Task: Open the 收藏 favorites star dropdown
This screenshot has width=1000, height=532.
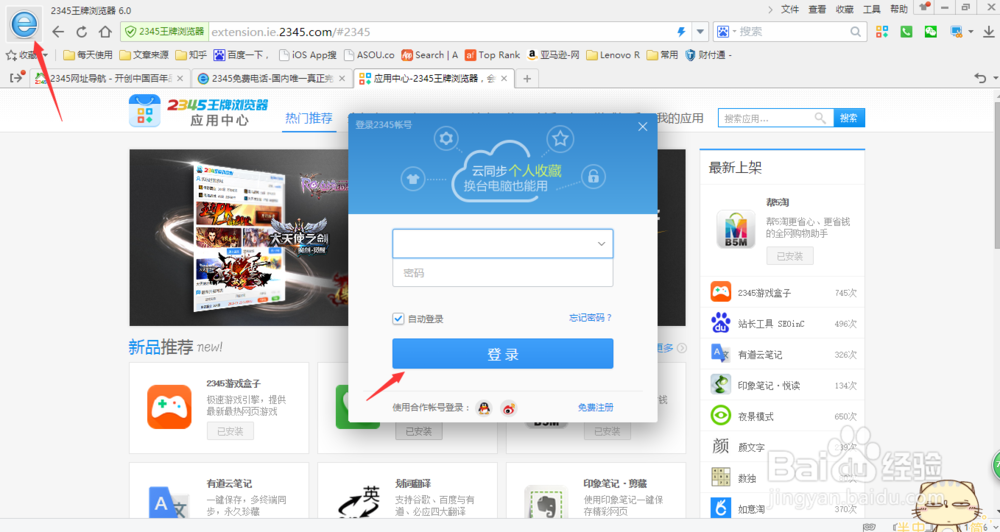Action: [27, 55]
